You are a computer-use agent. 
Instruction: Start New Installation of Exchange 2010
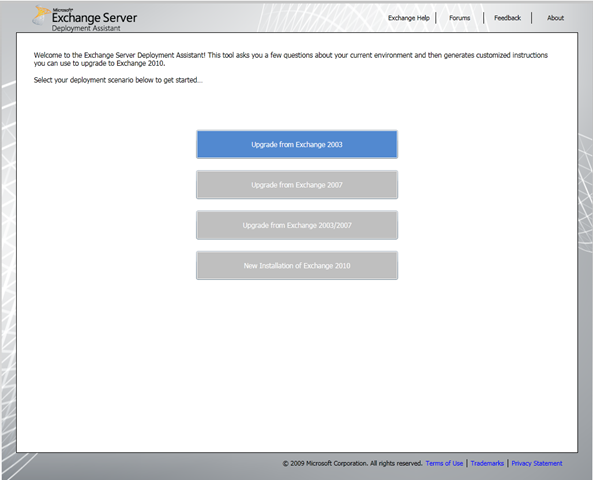tap(297, 266)
